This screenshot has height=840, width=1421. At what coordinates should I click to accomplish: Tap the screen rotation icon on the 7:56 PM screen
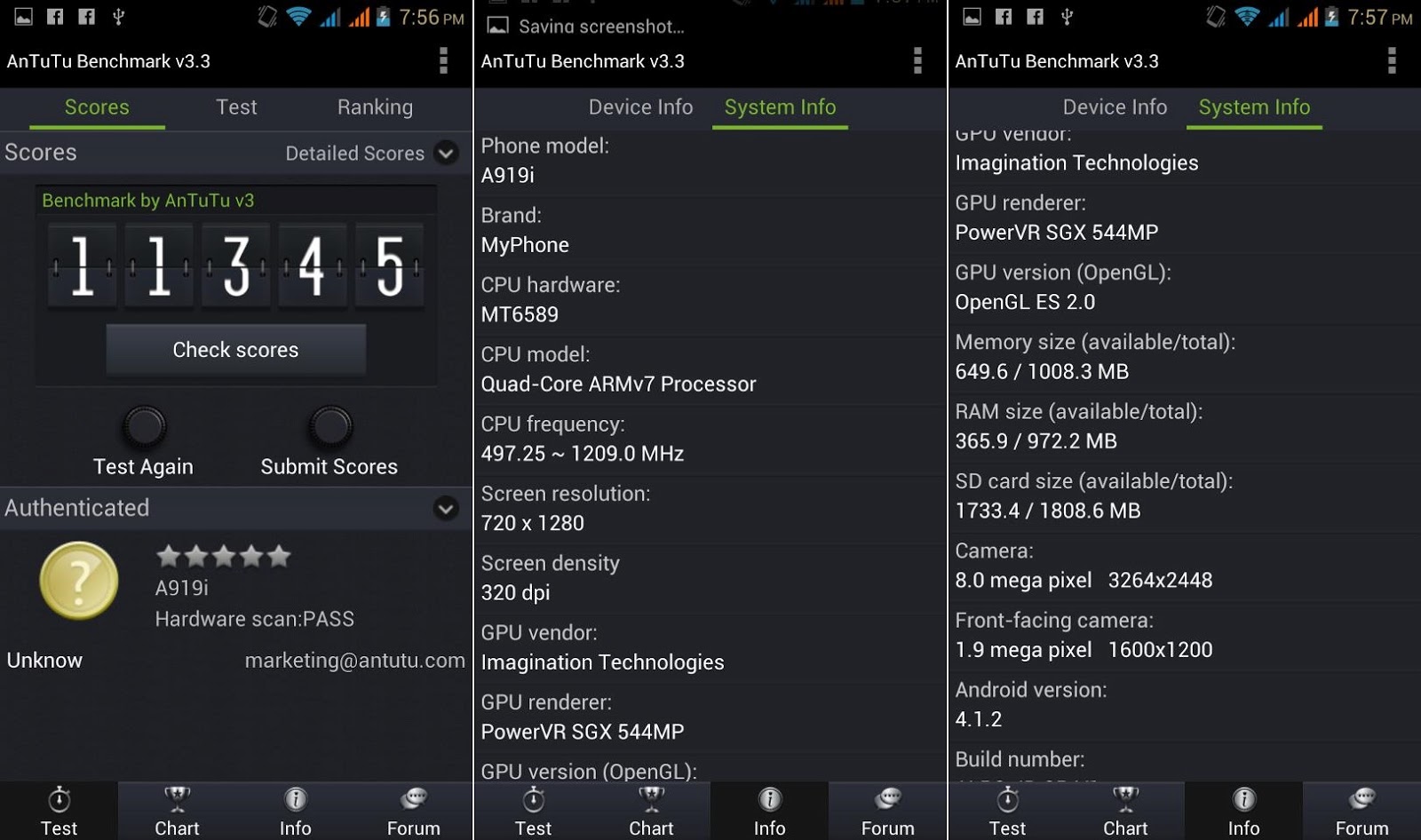pyautogui.click(x=267, y=17)
